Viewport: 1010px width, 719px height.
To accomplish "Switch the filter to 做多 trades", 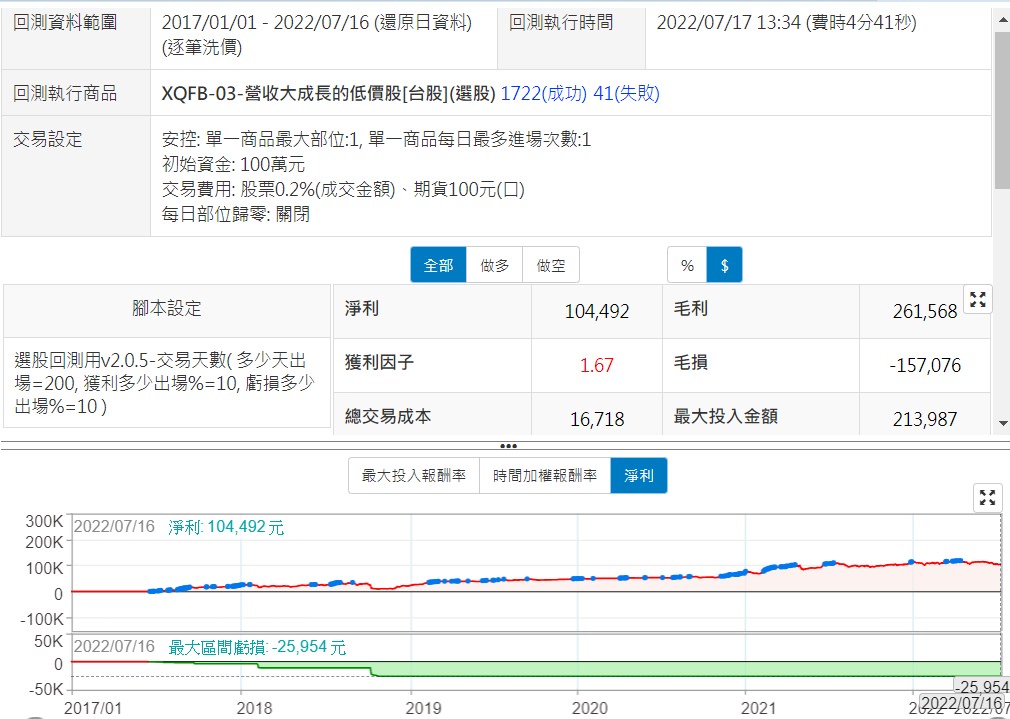I will coord(494,265).
